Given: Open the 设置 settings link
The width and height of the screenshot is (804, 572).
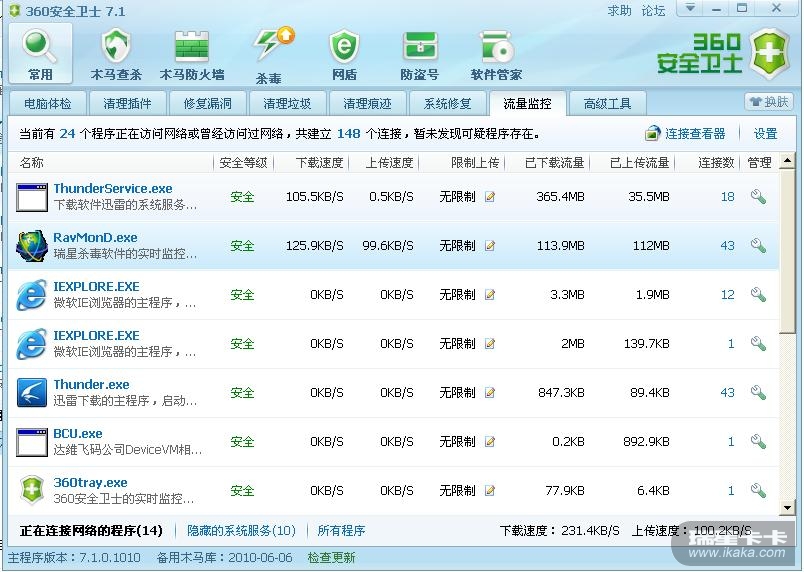Looking at the screenshot, I should (x=765, y=134).
